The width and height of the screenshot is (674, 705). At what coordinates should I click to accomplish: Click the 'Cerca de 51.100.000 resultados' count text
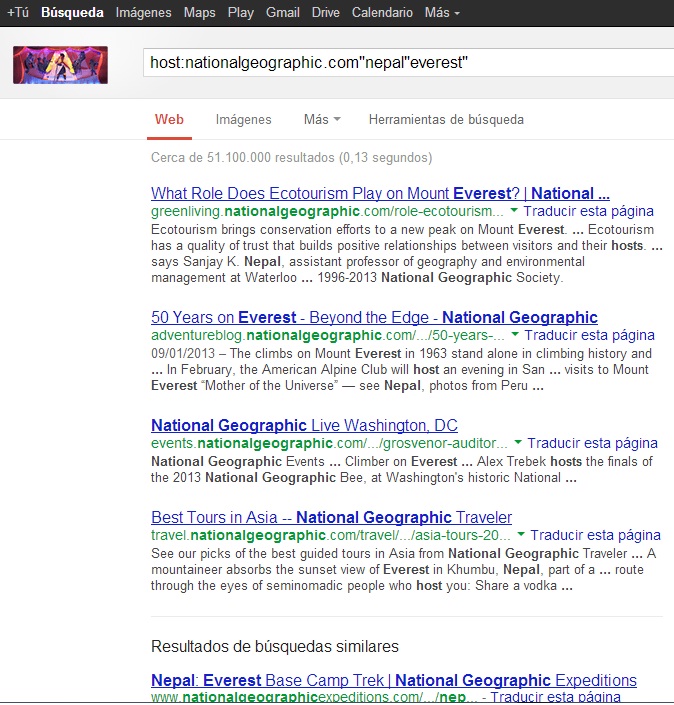tap(292, 157)
